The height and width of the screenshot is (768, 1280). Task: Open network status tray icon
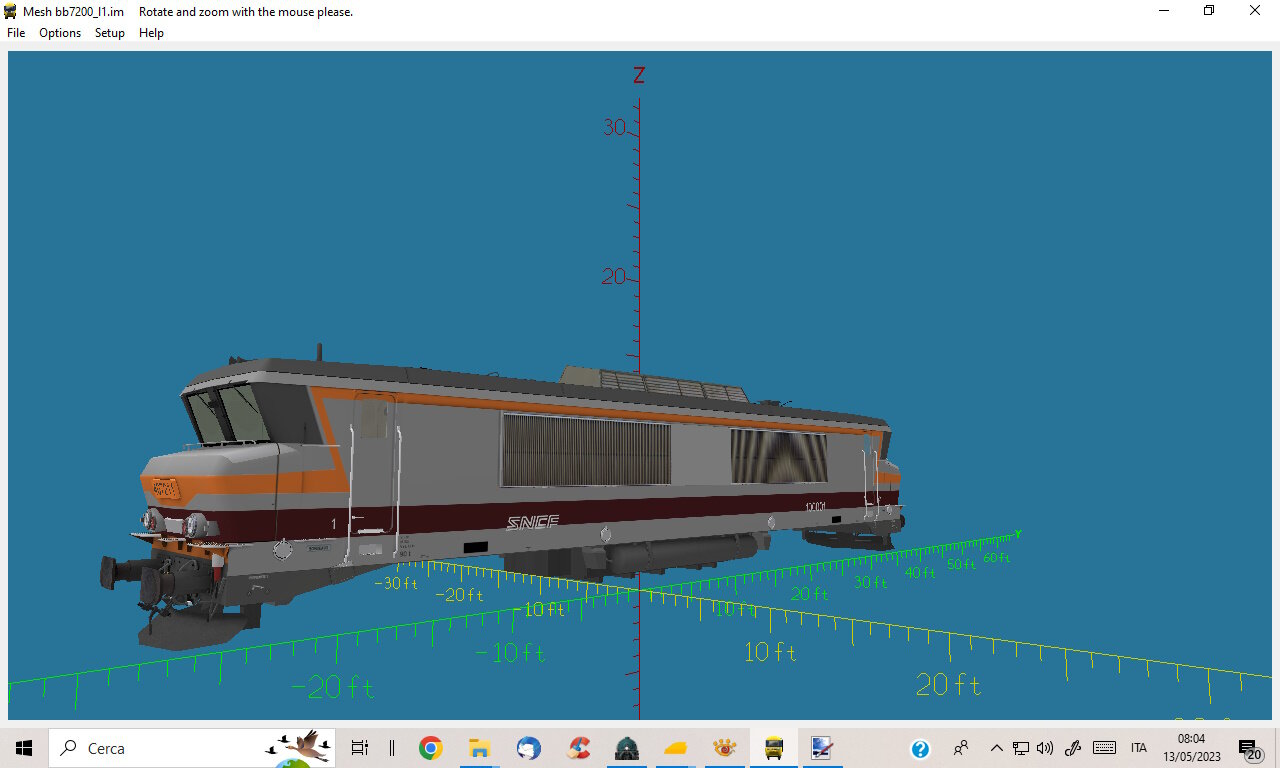point(1021,748)
